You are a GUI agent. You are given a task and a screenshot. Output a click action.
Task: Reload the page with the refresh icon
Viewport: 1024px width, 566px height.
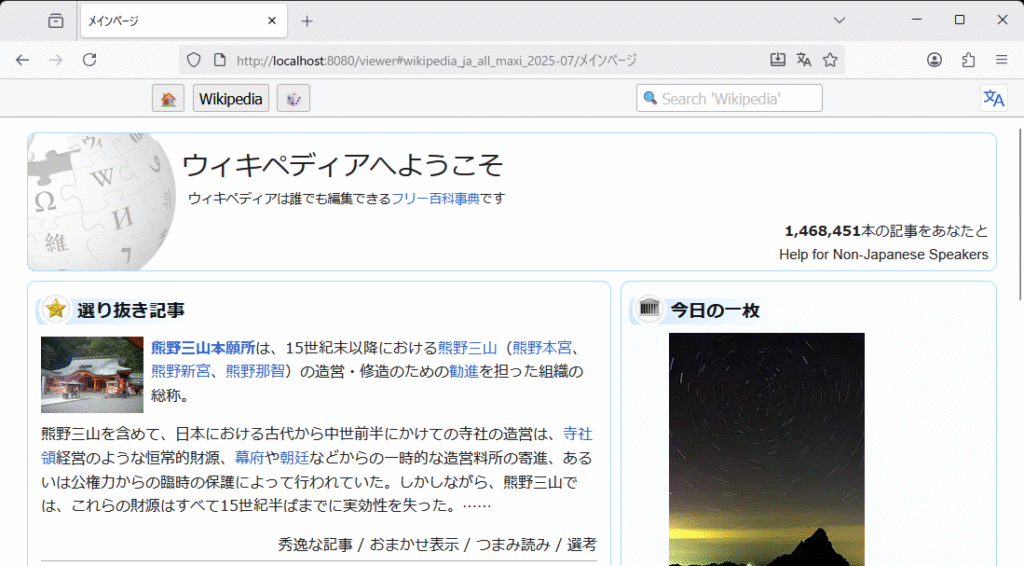(89, 60)
